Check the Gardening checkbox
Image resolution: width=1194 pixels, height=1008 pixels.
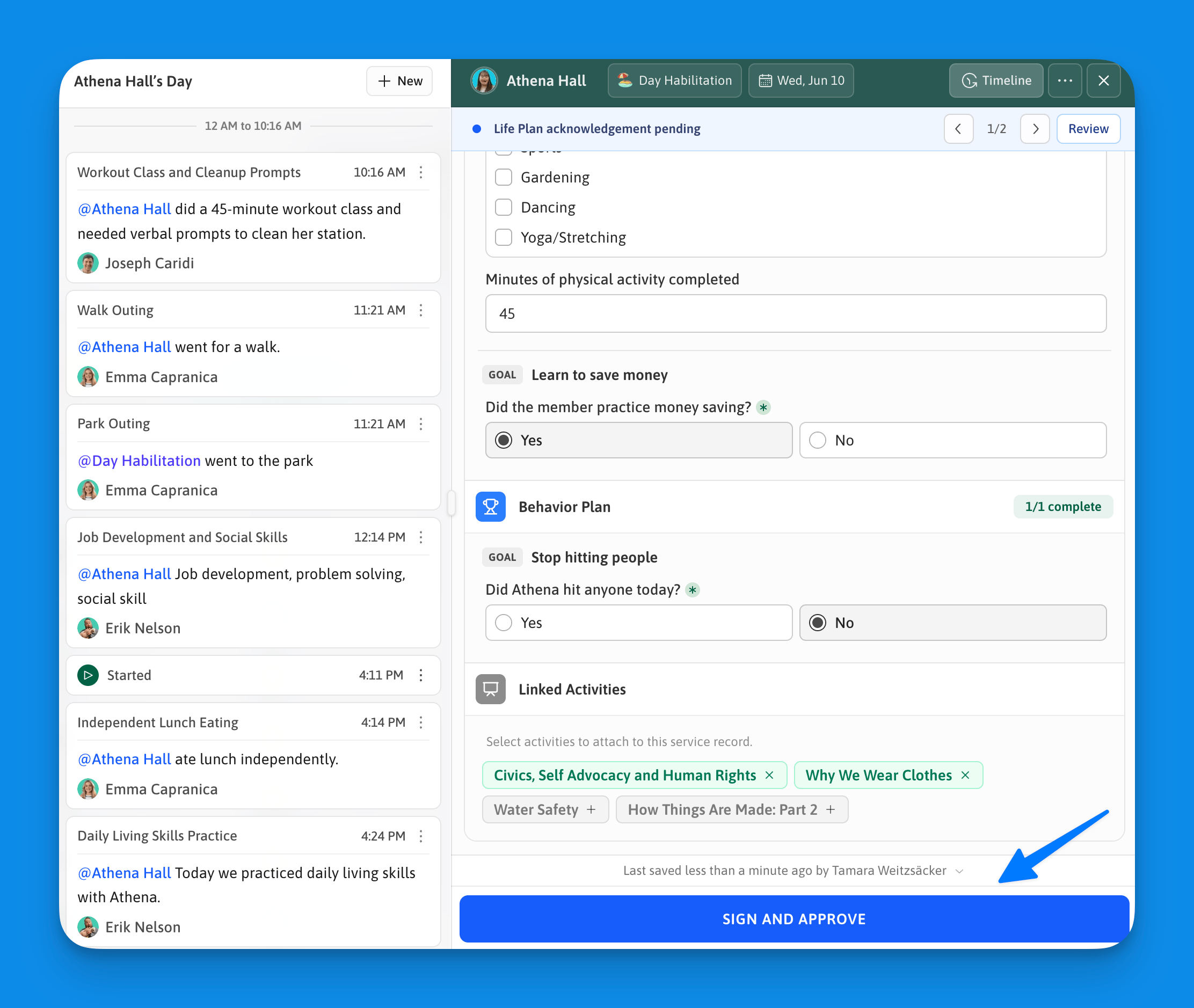click(504, 177)
